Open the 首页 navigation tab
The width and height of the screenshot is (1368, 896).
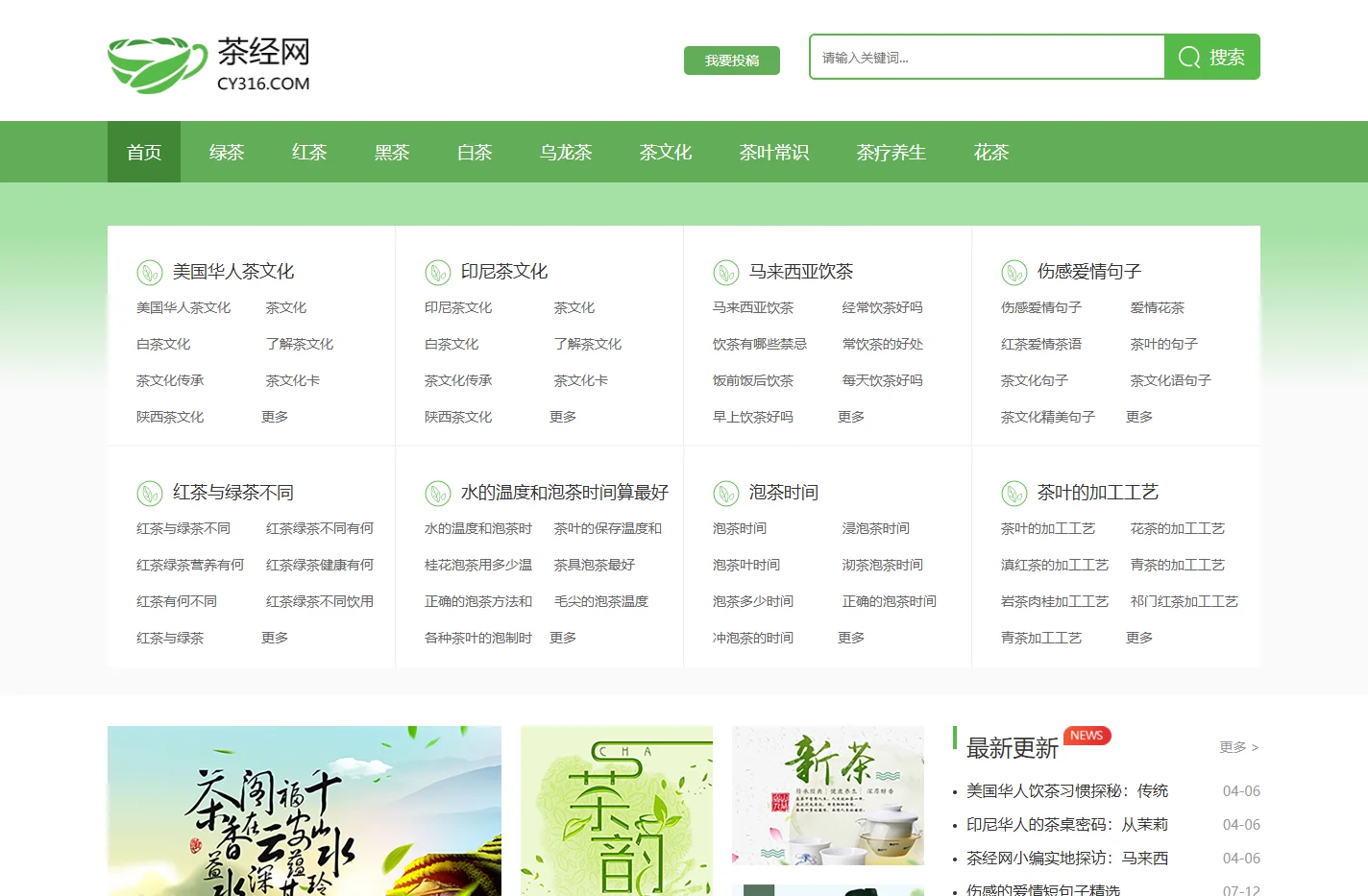[144, 152]
